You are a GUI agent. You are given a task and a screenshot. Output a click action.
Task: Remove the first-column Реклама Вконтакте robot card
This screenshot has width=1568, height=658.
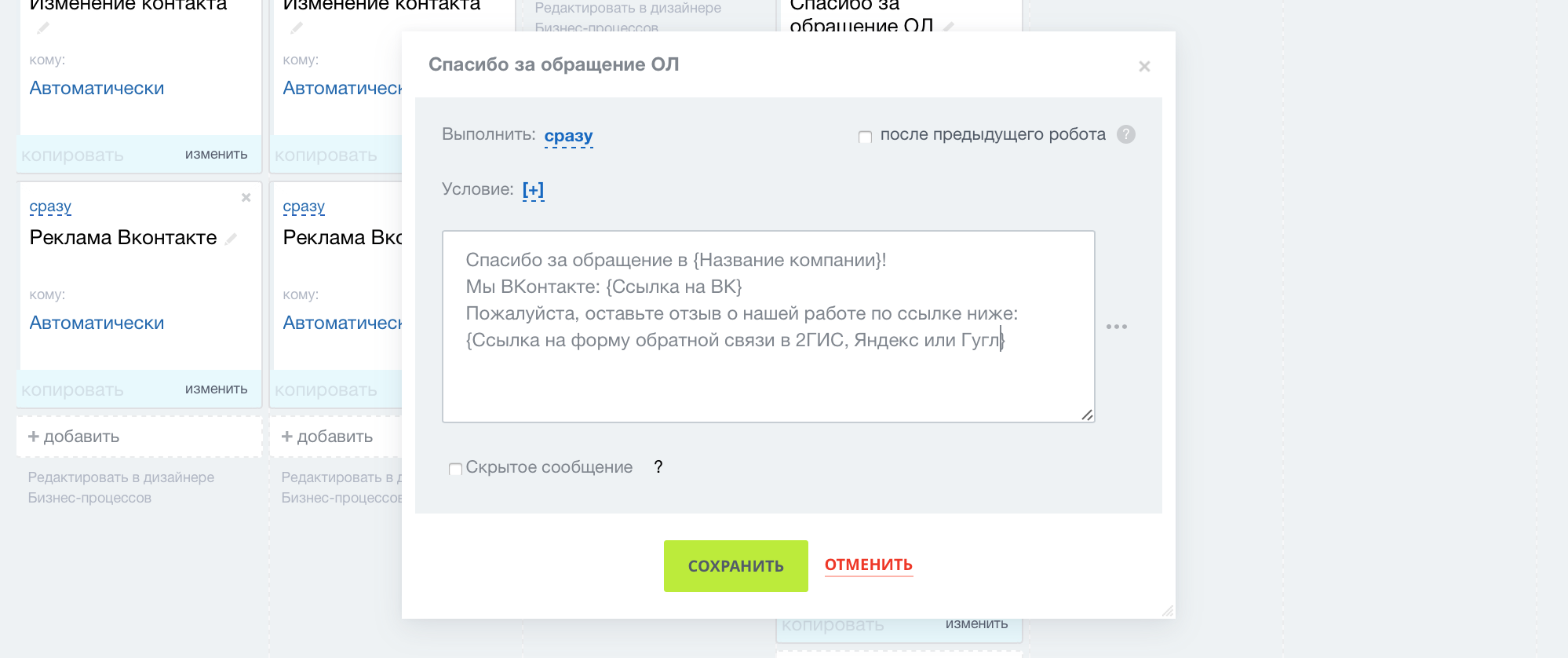(x=246, y=198)
